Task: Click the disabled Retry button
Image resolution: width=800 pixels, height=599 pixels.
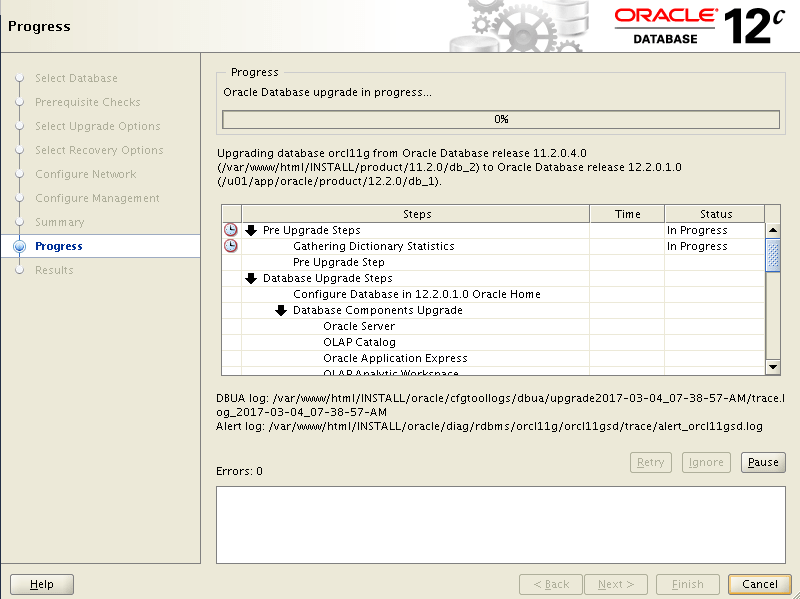Action: 651,462
